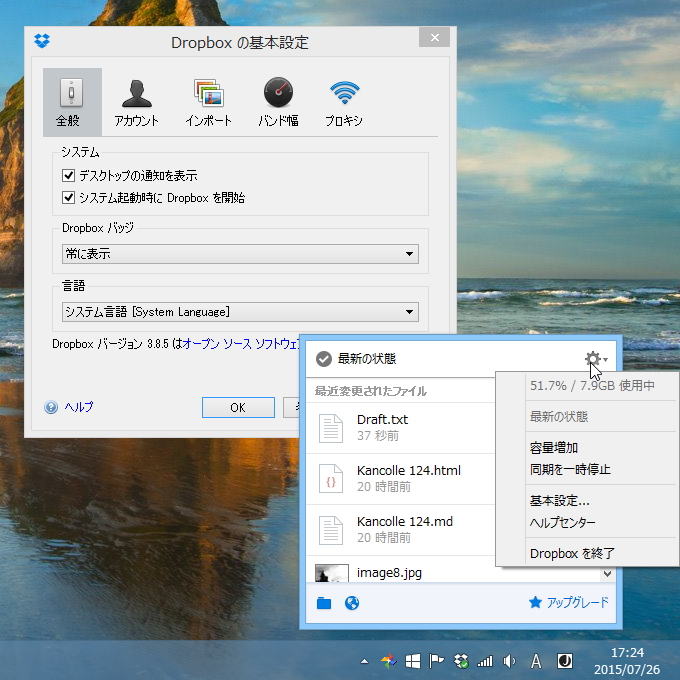This screenshot has width=680, height=680.
Task: Open the network signal tray icon
Action: click(485, 661)
